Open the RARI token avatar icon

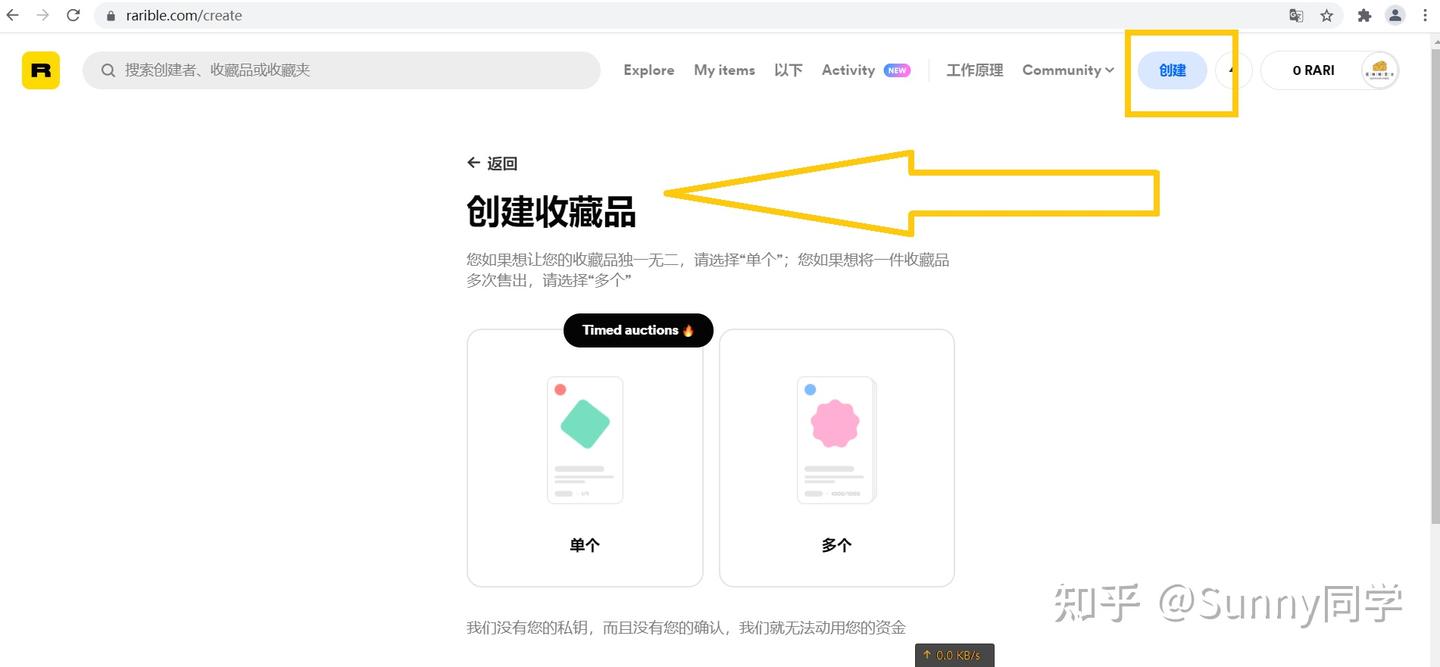tap(1379, 70)
